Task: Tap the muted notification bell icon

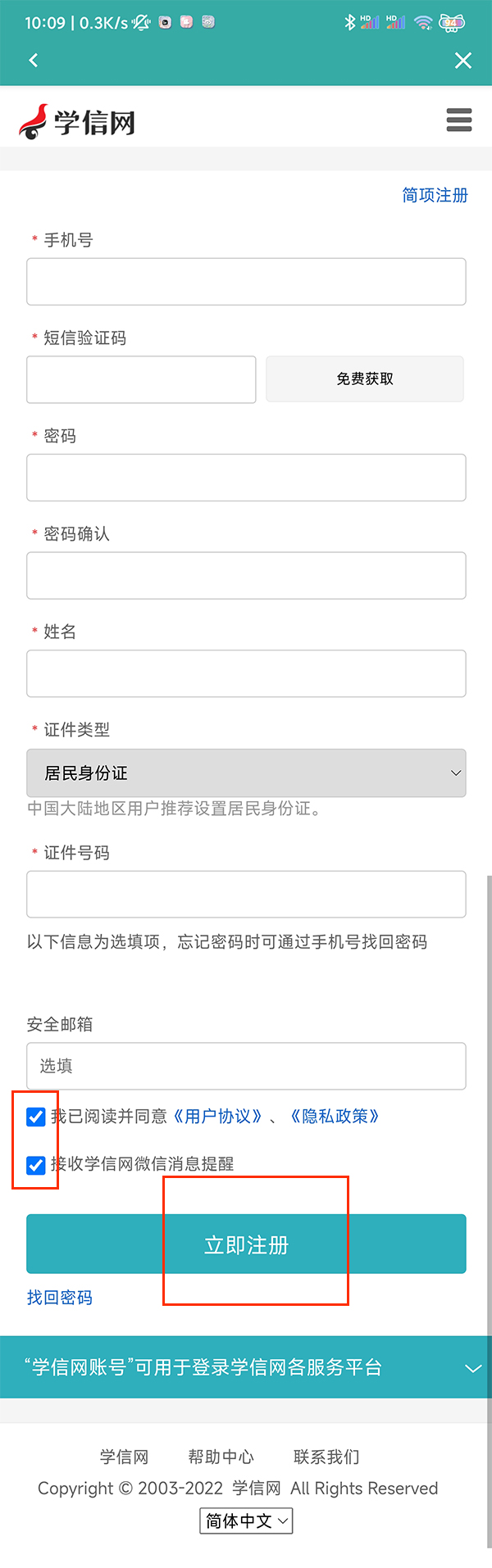Action: (142, 22)
